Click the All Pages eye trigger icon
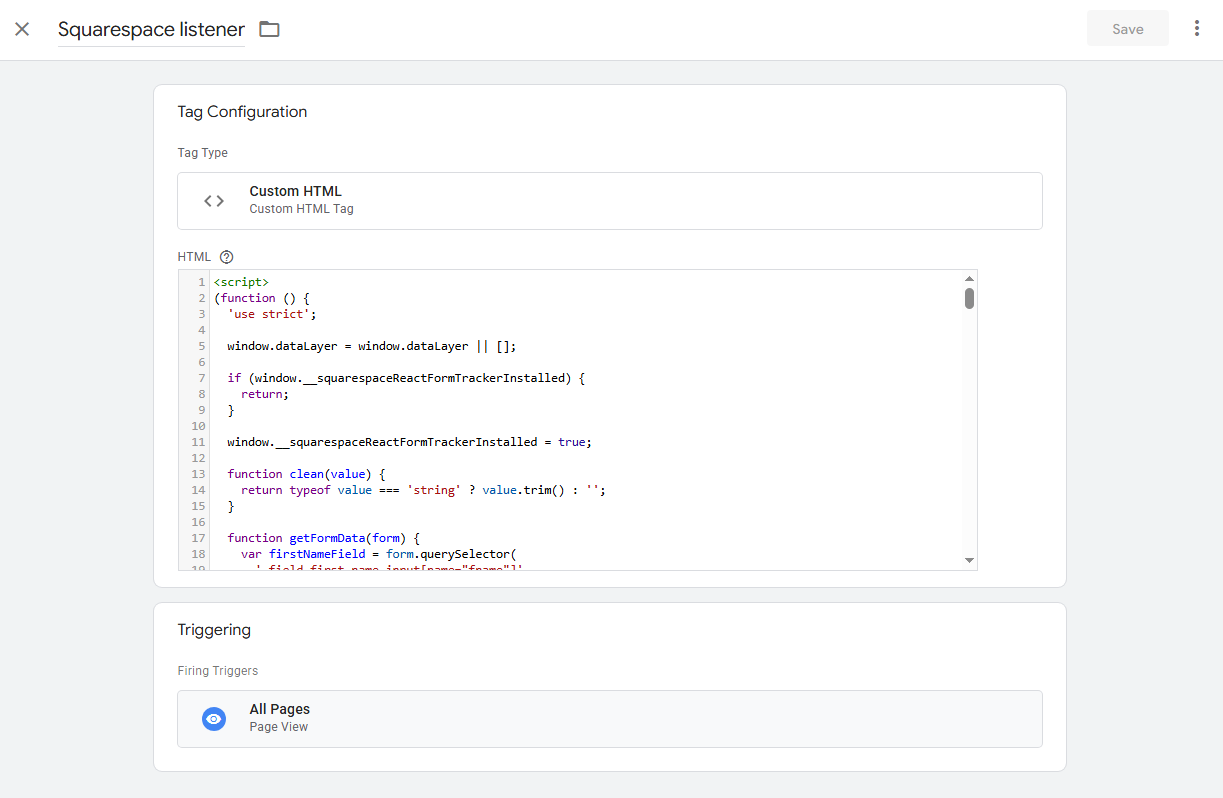The image size is (1223, 798). 214,719
